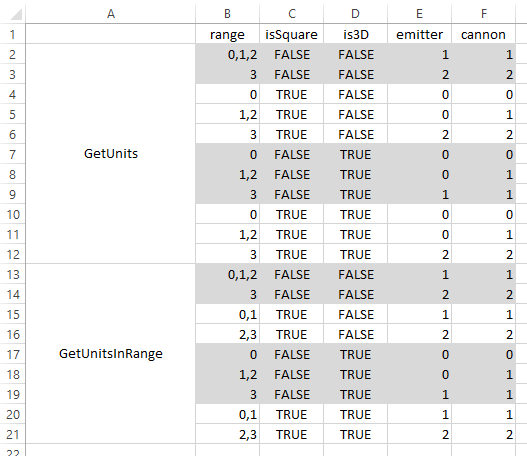Click the GetUnits merged cell
The width and height of the screenshot is (527, 456).
[x=111, y=154]
